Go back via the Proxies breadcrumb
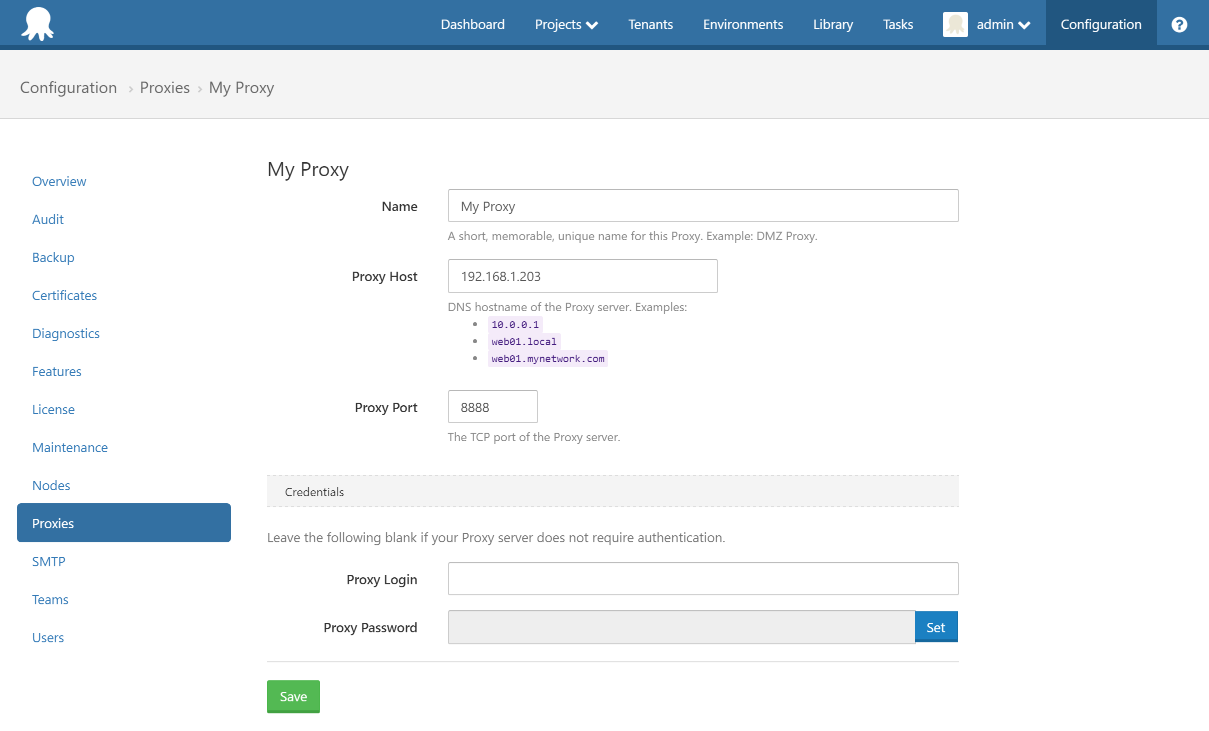 point(165,87)
